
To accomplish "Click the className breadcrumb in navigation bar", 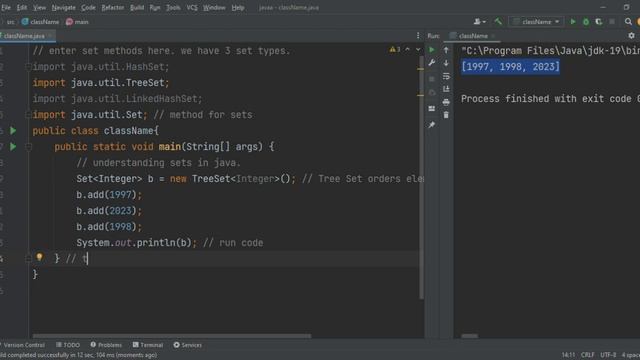I will tap(40, 22).
